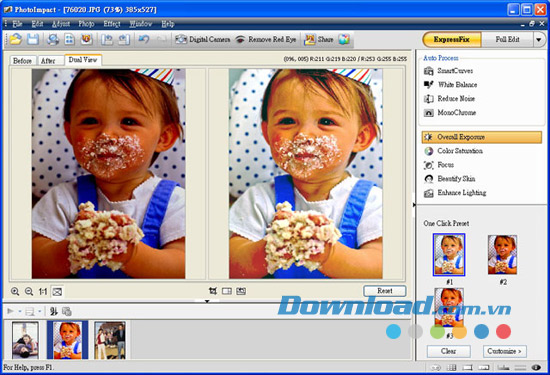
Task: Pick One Click Preset #2 thumbnail
Action: tap(502, 255)
